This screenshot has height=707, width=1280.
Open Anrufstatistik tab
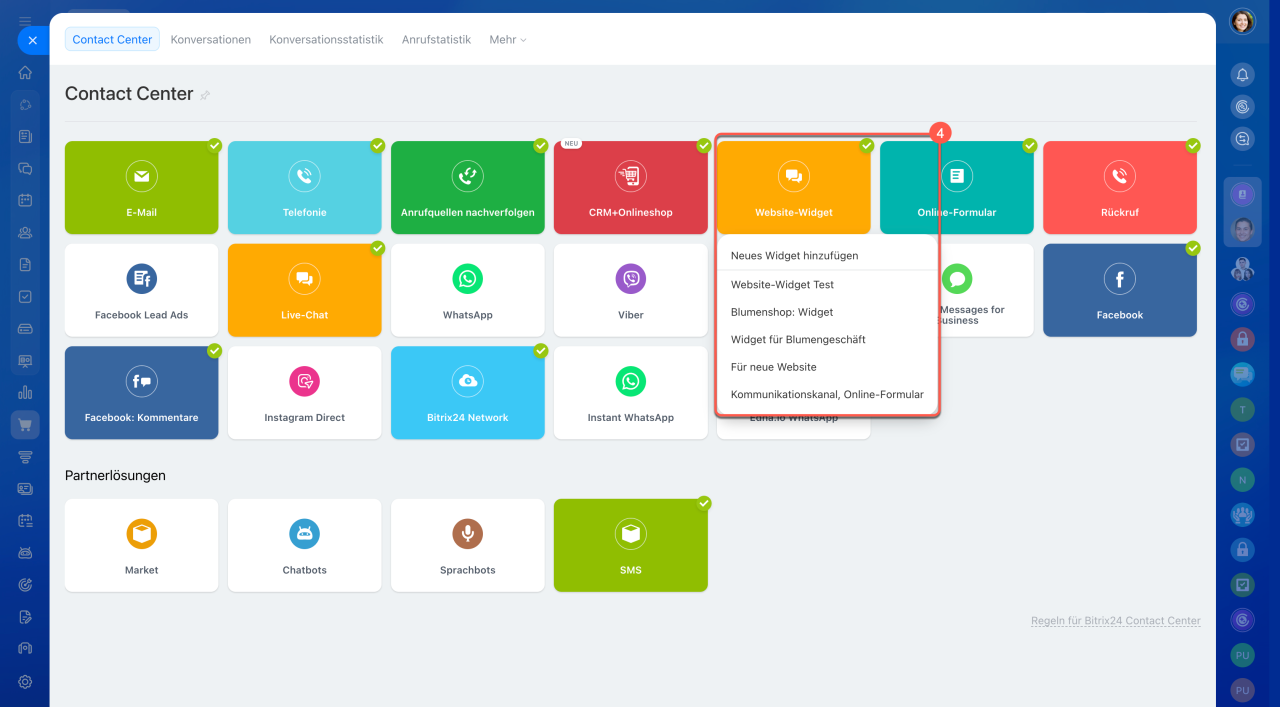pos(436,40)
